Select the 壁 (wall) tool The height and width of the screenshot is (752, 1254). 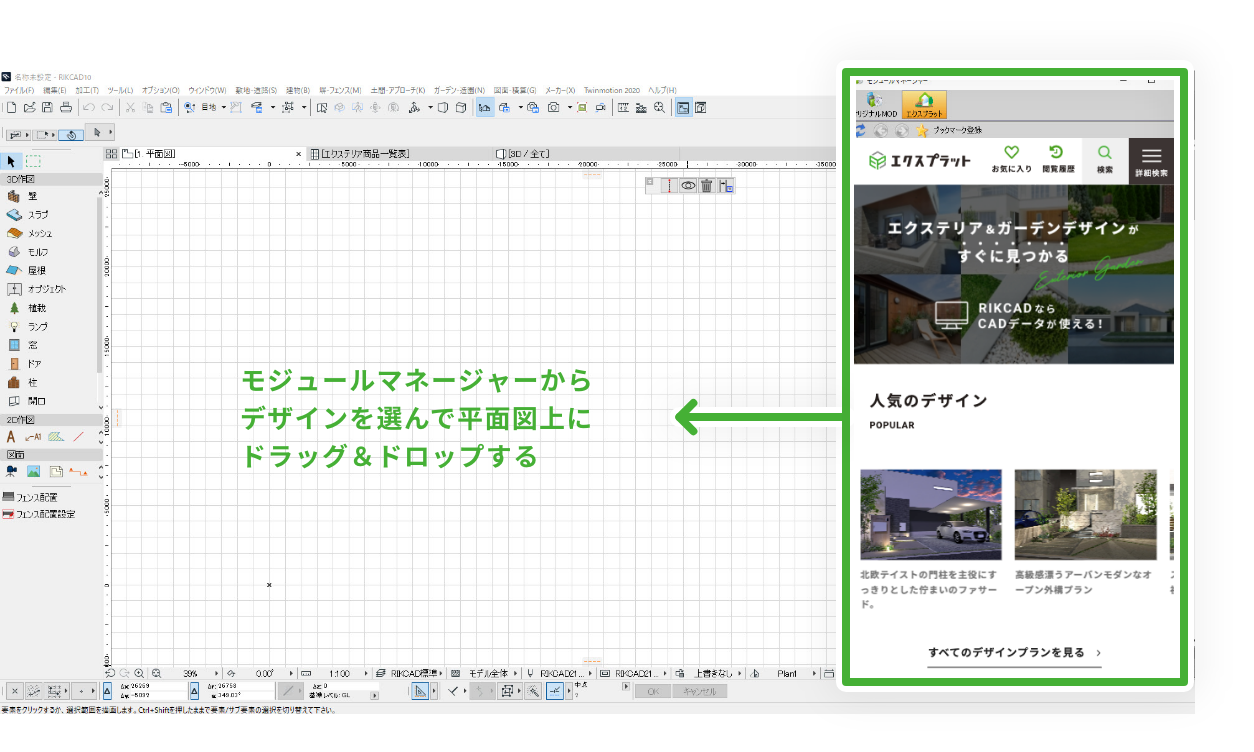pyautogui.click(x=30, y=196)
